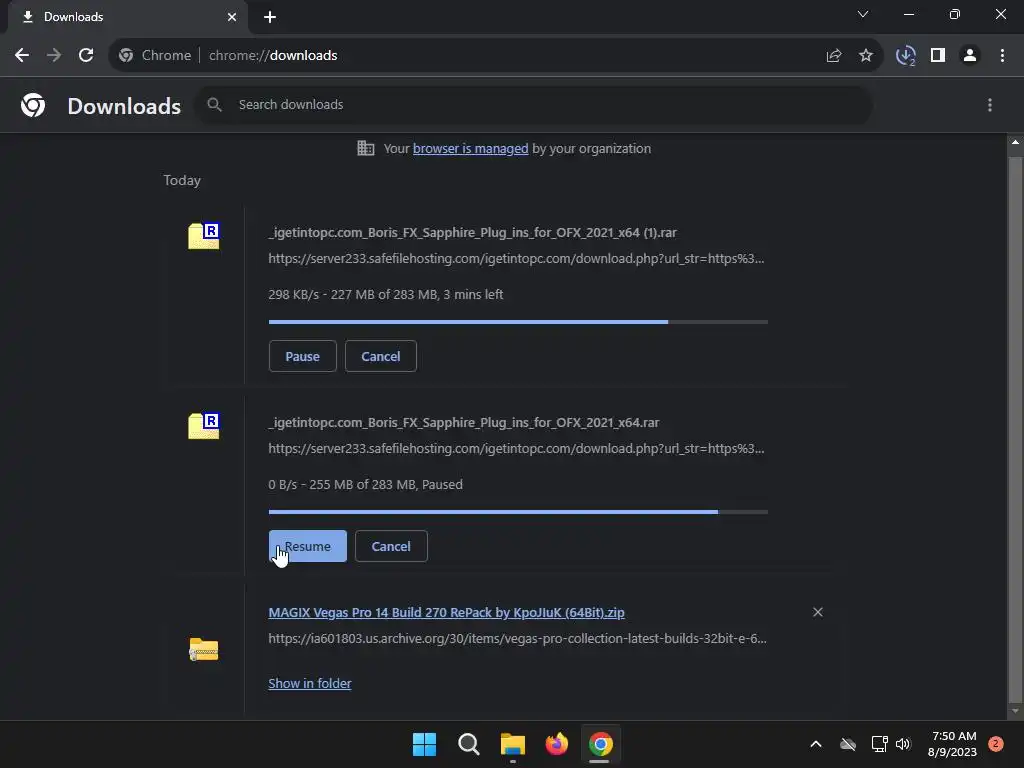Click the zip folder icon for MAGIX Vegas Pro

[204, 649]
